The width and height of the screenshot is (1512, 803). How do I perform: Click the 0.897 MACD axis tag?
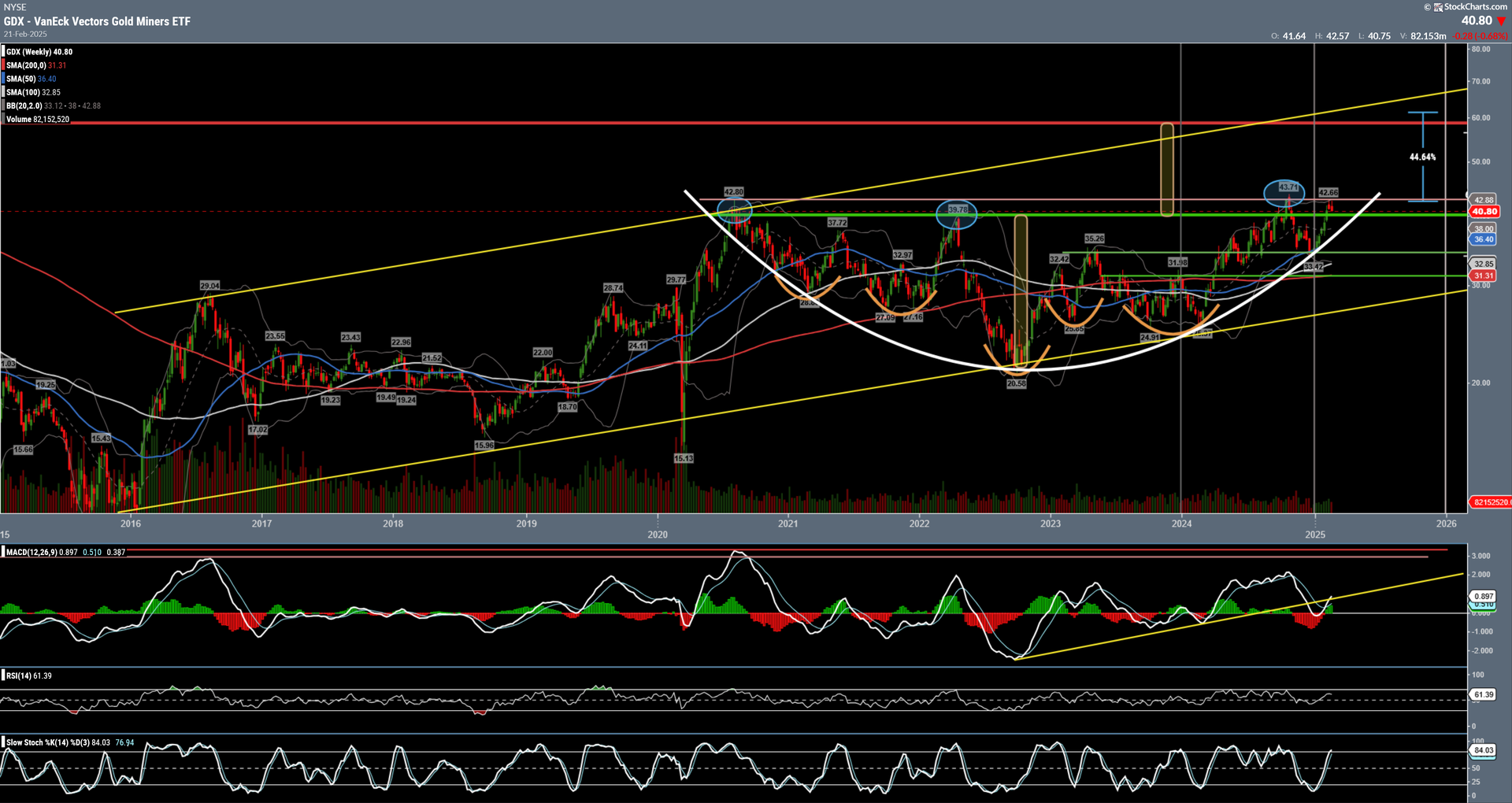click(1484, 597)
